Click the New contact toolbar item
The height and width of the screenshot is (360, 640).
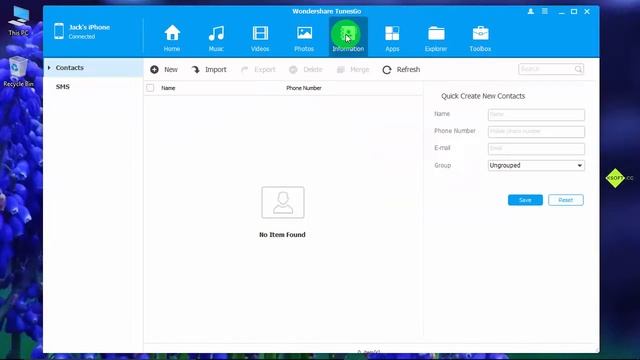164,69
